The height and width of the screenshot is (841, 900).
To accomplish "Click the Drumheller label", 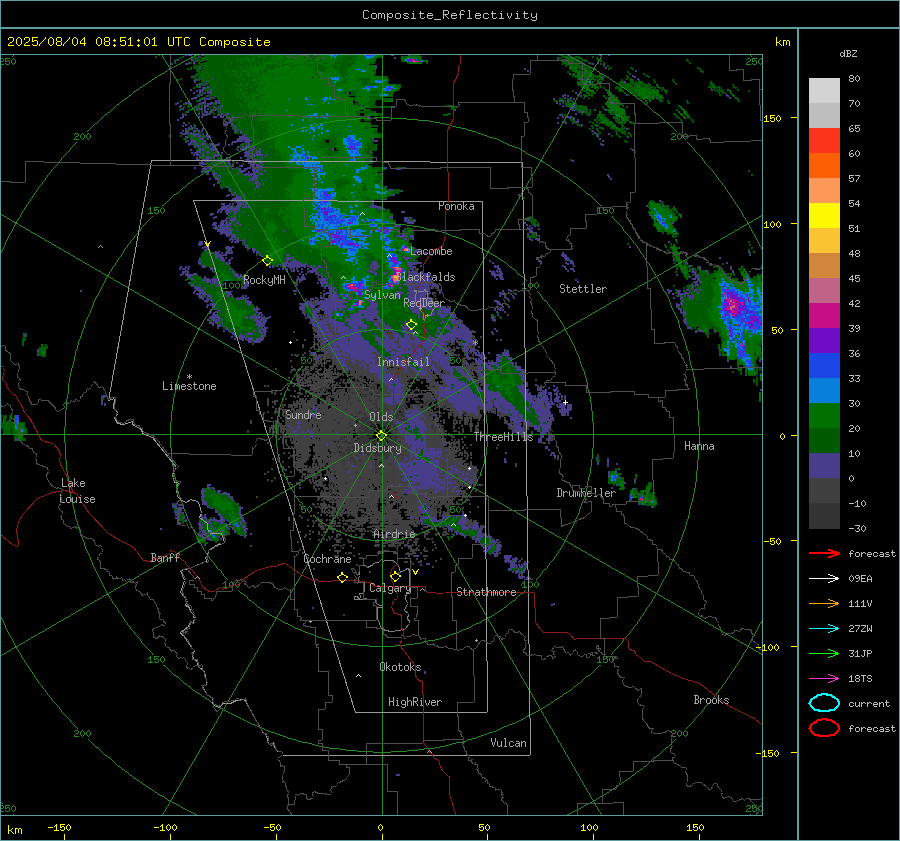I will pos(586,493).
